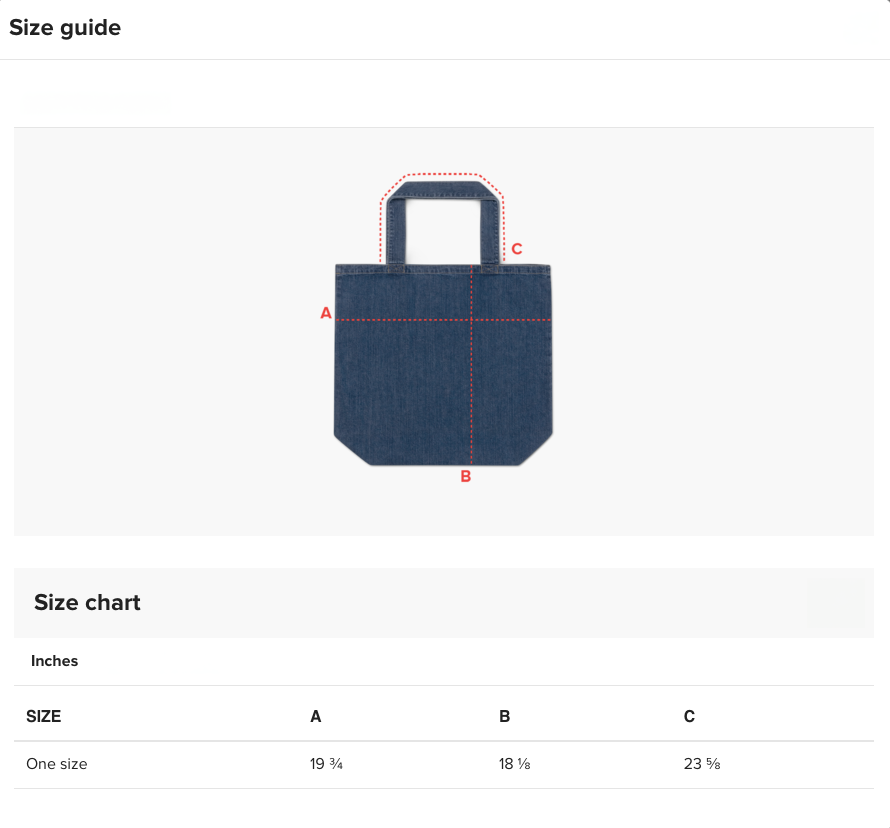Click column header C in size table
Screen dimensions: 890x828
tap(689, 716)
